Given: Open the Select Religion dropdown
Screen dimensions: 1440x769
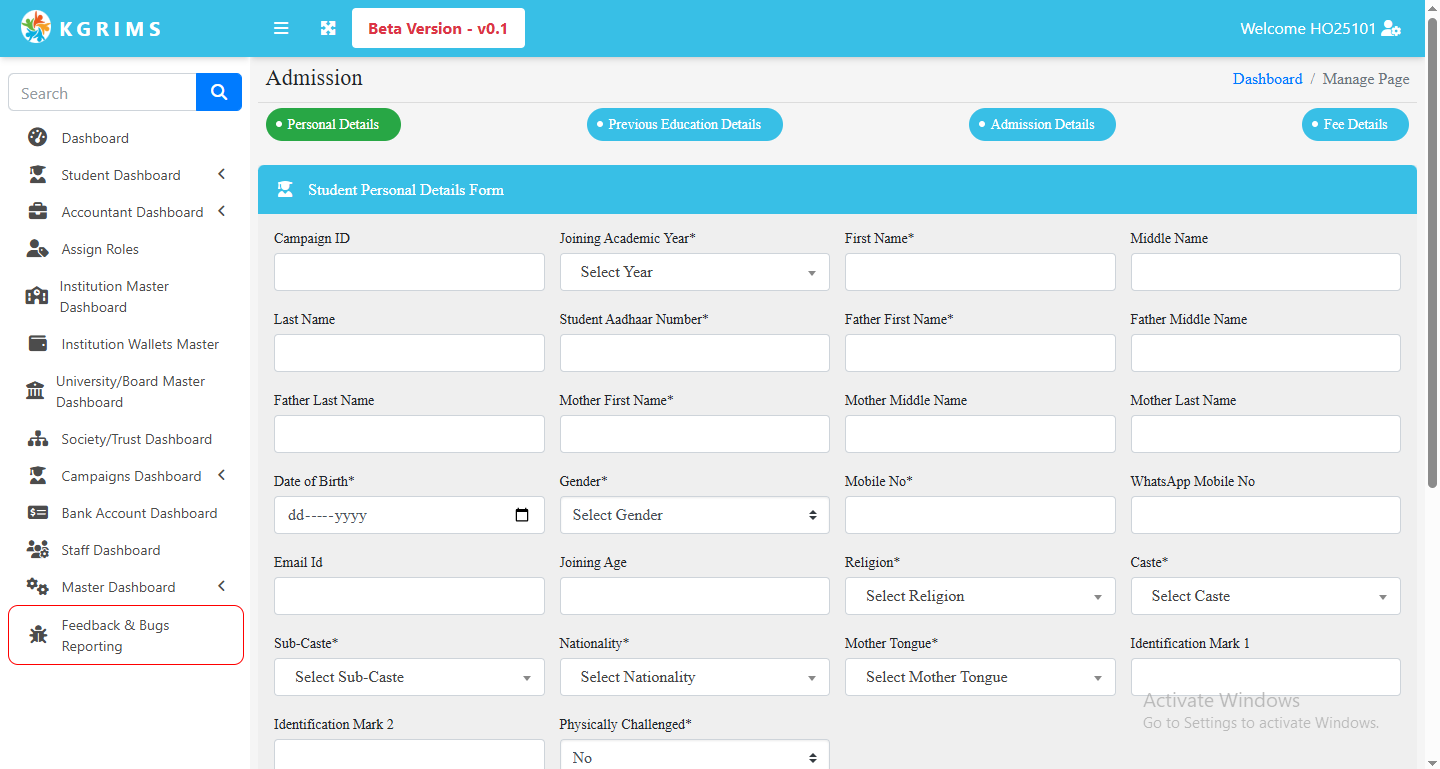Looking at the screenshot, I should (x=979, y=596).
